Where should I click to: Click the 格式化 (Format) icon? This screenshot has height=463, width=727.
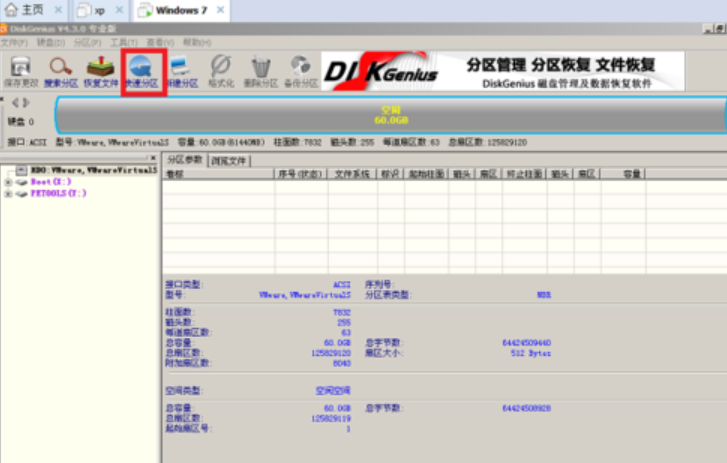point(221,66)
